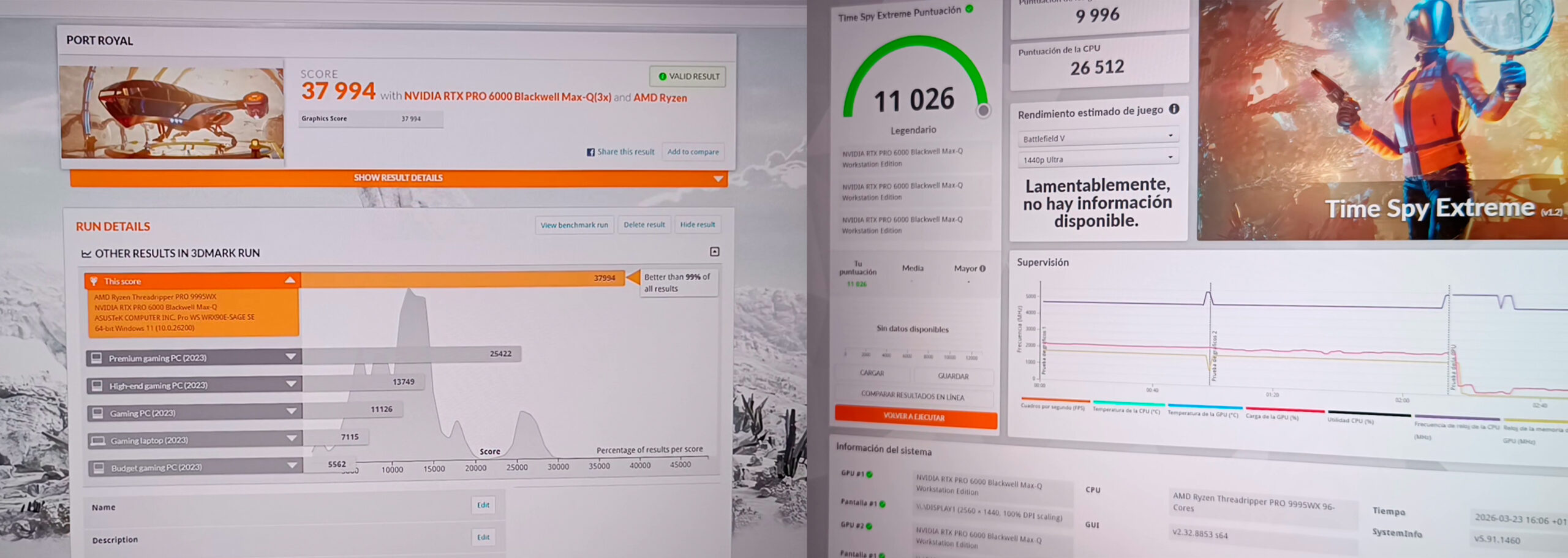Click the Gaming PC (2023) monitor icon
This screenshot has height=558, width=1568.
(97, 413)
